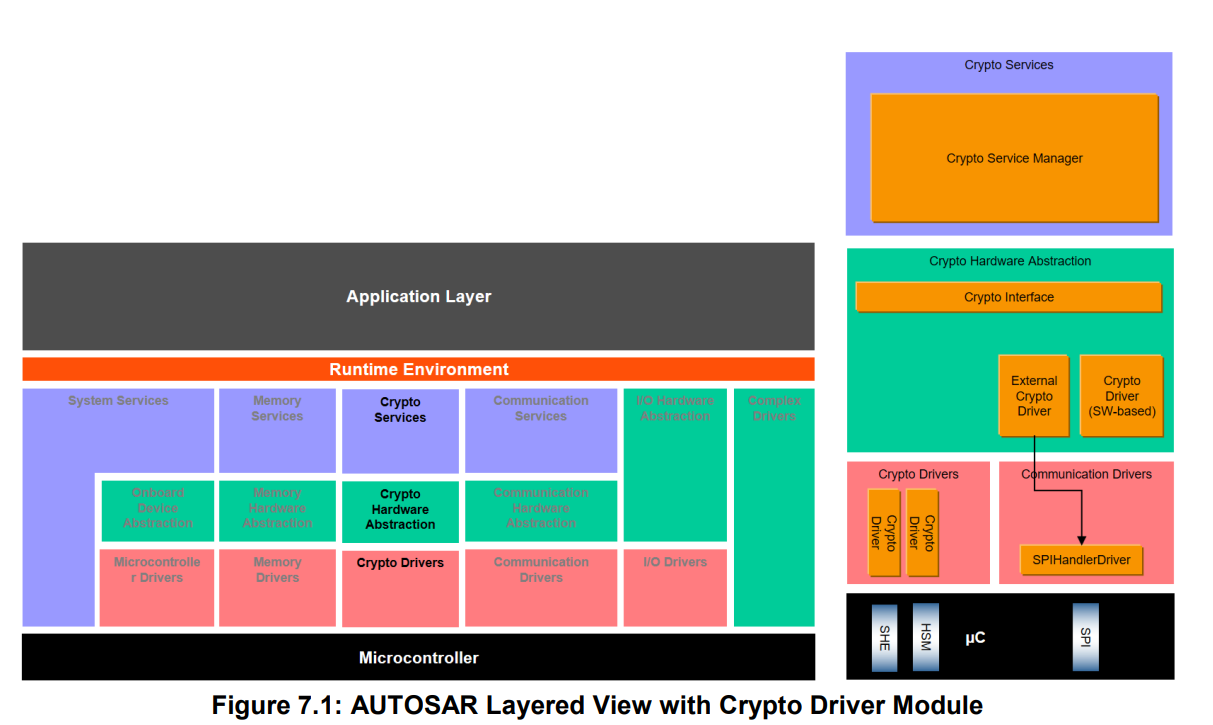Select the HSM block inside the Microcontroller
1213x725 pixels.
[x=924, y=637]
